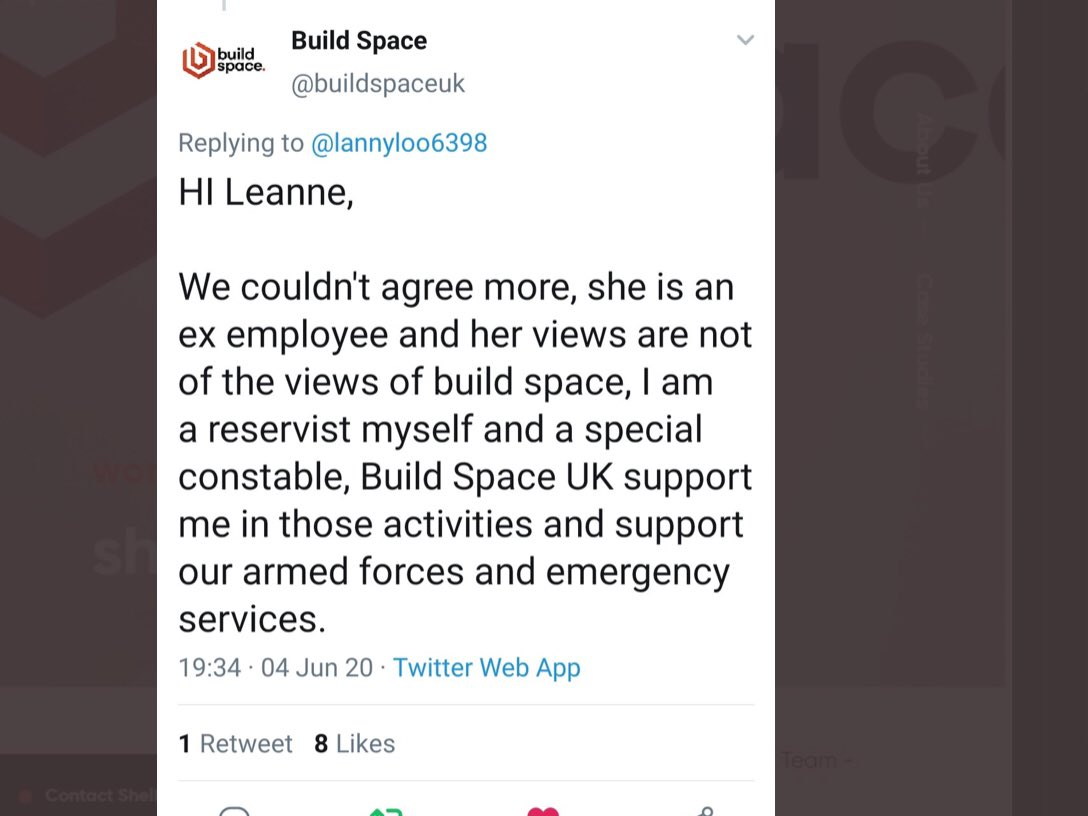1088x816 pixels.
Task: Click the reply speech bubble icon
Action: click(x=235, y=811)
